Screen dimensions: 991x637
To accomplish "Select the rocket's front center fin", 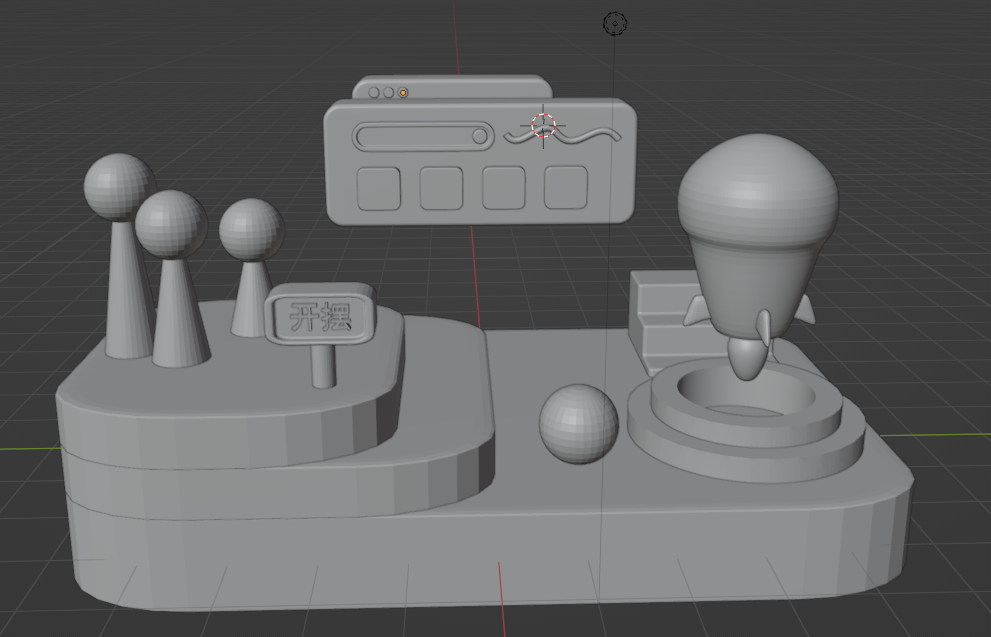I will (764, 327).
